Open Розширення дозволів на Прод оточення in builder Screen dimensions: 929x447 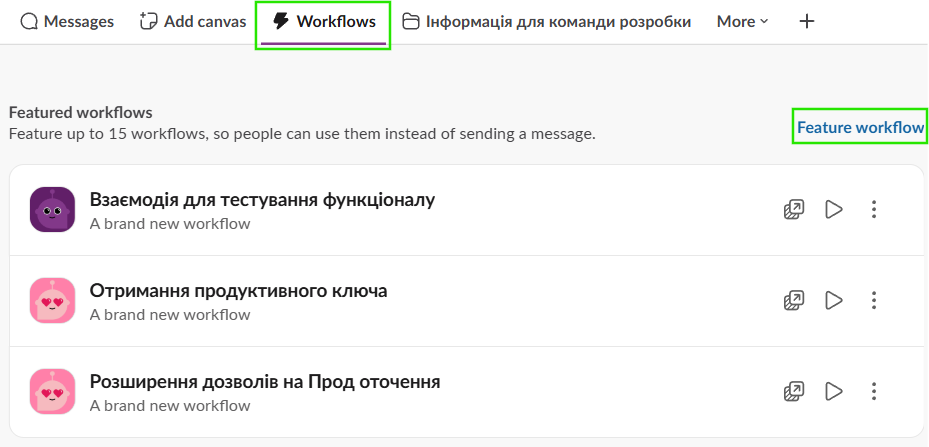pyautogui.click(x=794, y=391)
